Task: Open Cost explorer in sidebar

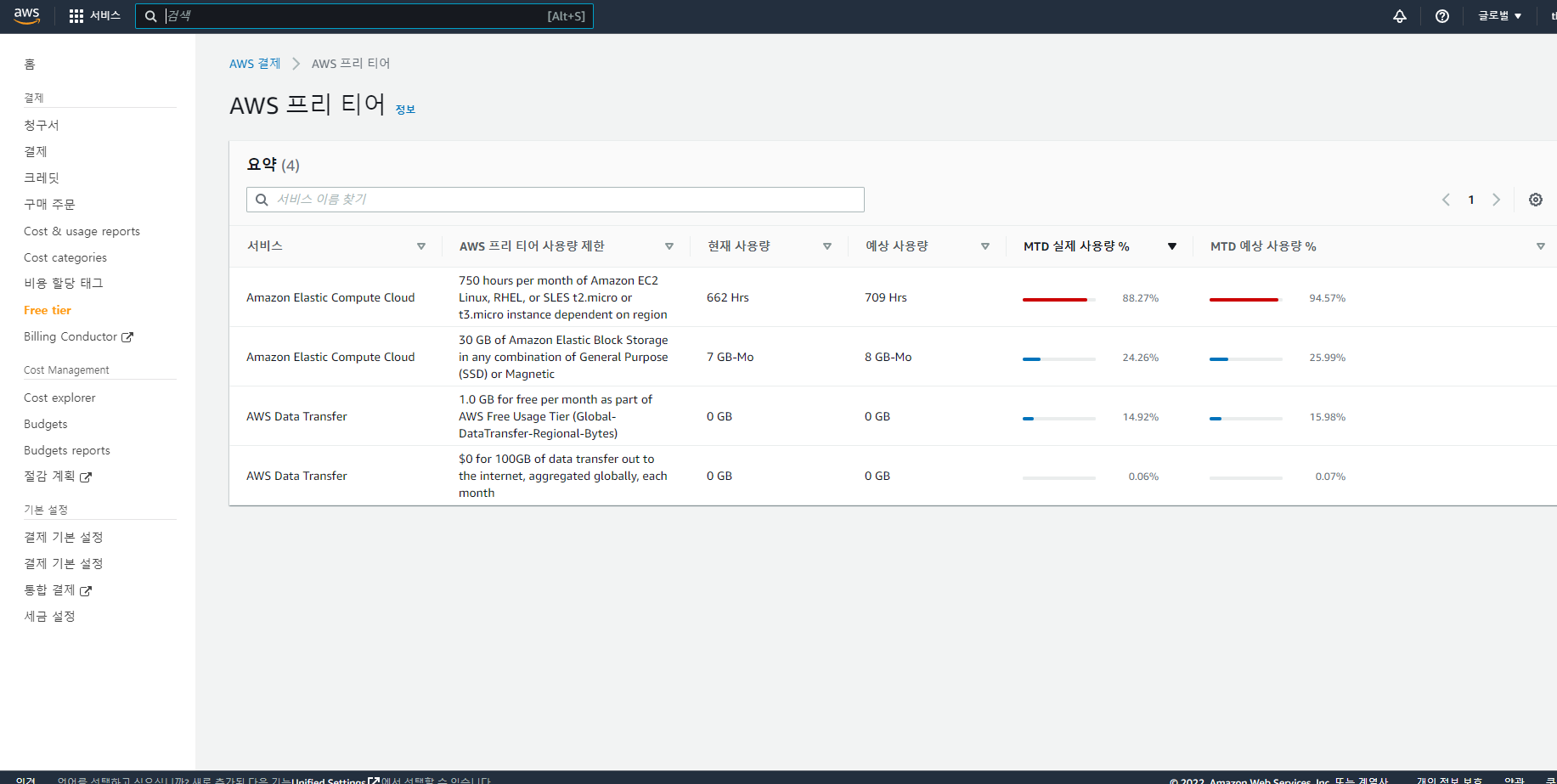Action: pyautogui.click(x=59, y=398)
